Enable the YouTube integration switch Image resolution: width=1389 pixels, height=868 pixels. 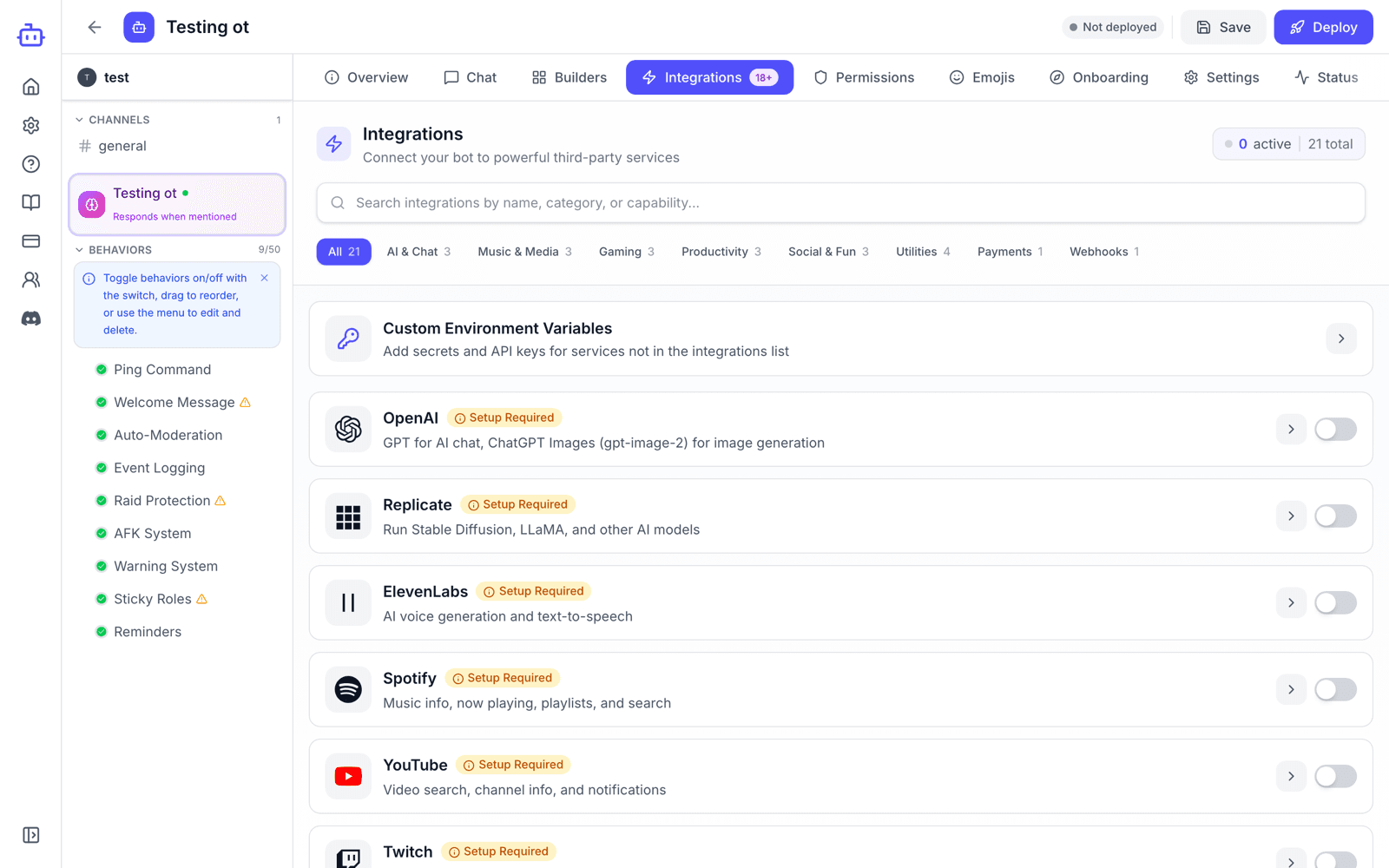pos(1335,776)
